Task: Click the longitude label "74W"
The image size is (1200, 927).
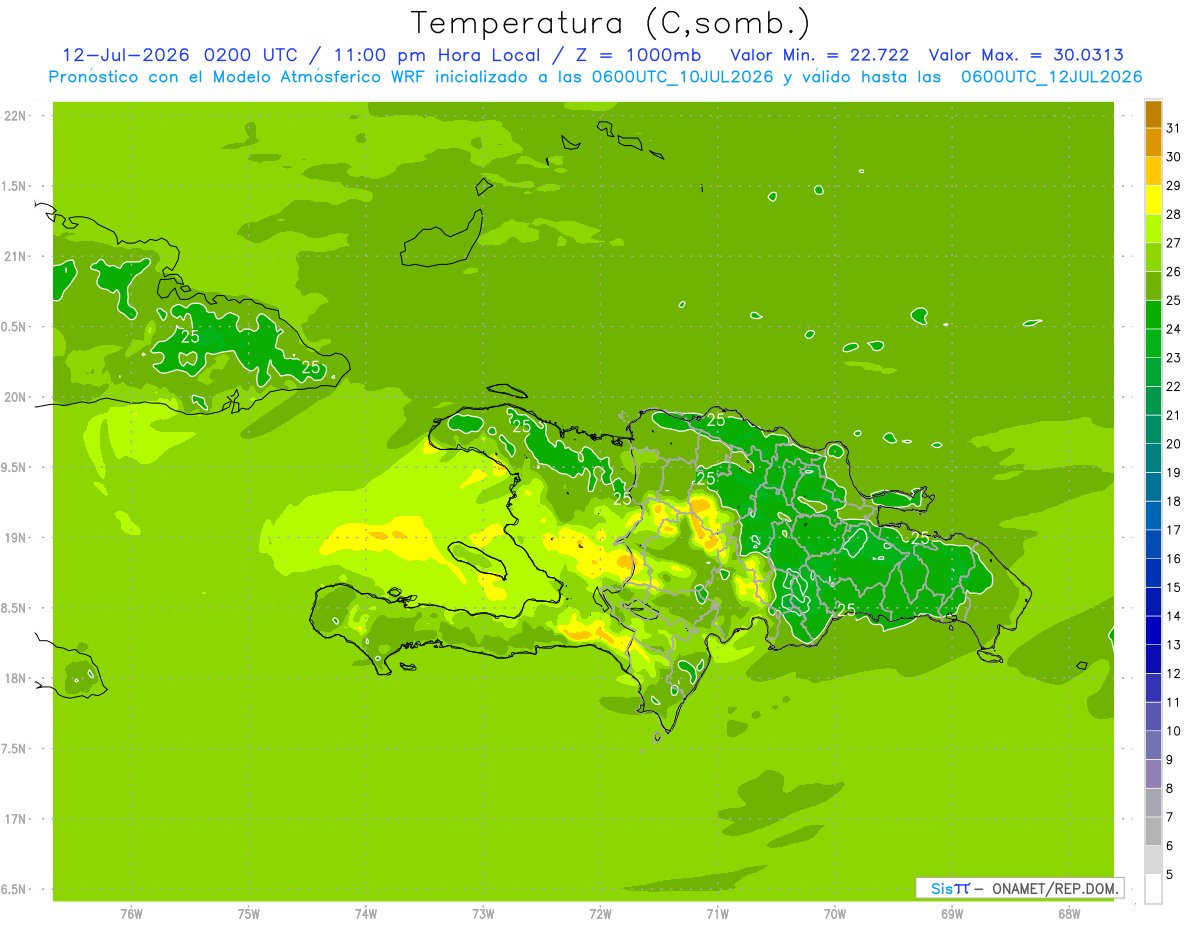Action: (366, 914)
